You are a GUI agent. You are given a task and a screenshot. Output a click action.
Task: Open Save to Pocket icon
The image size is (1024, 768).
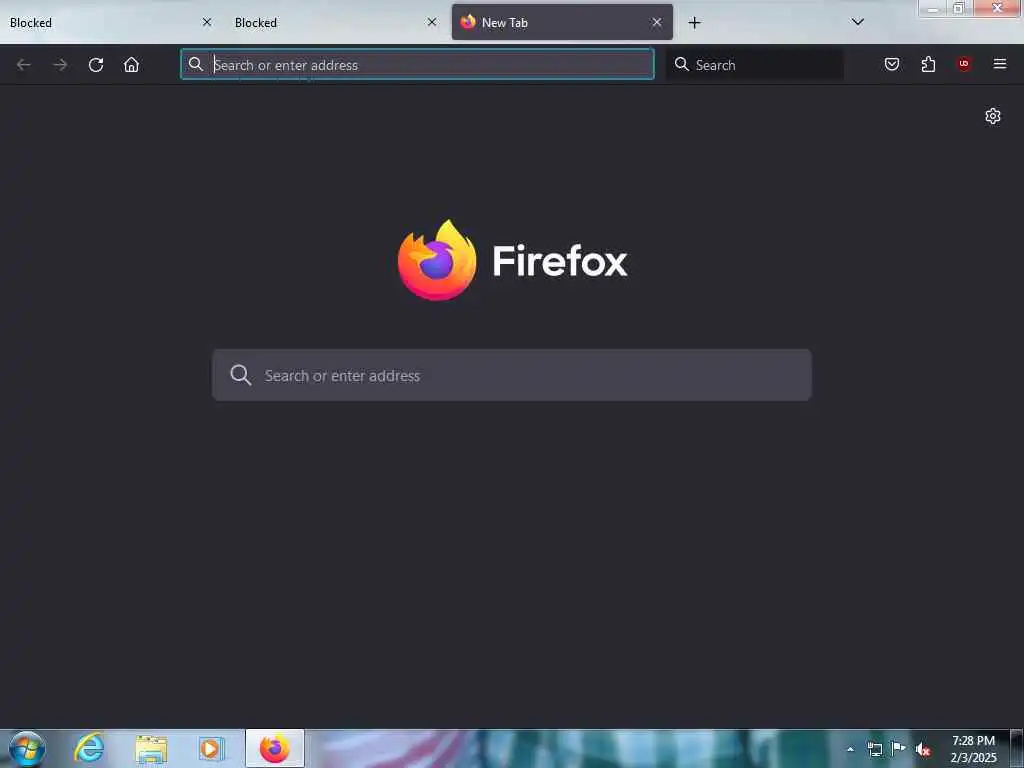(892, 64)
